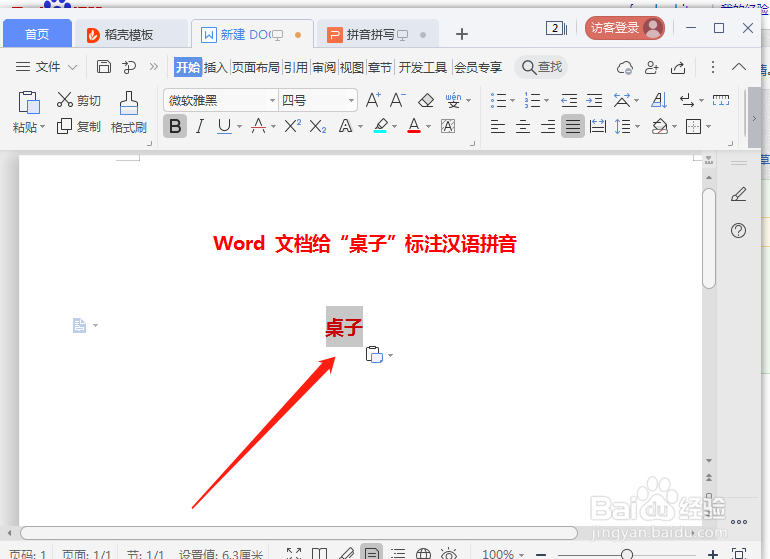Go to the 首页 home tab

pyautogui.click(x=37, y=34)
